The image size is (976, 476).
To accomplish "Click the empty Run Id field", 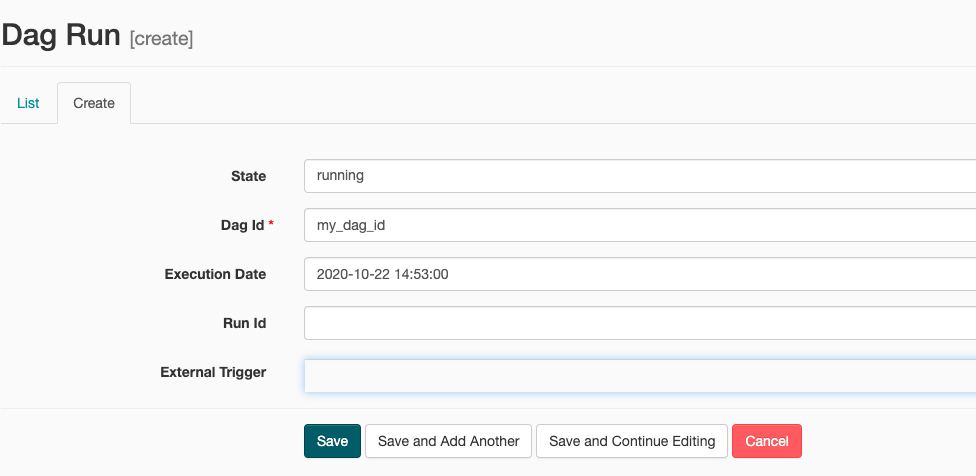I will 640,323.
